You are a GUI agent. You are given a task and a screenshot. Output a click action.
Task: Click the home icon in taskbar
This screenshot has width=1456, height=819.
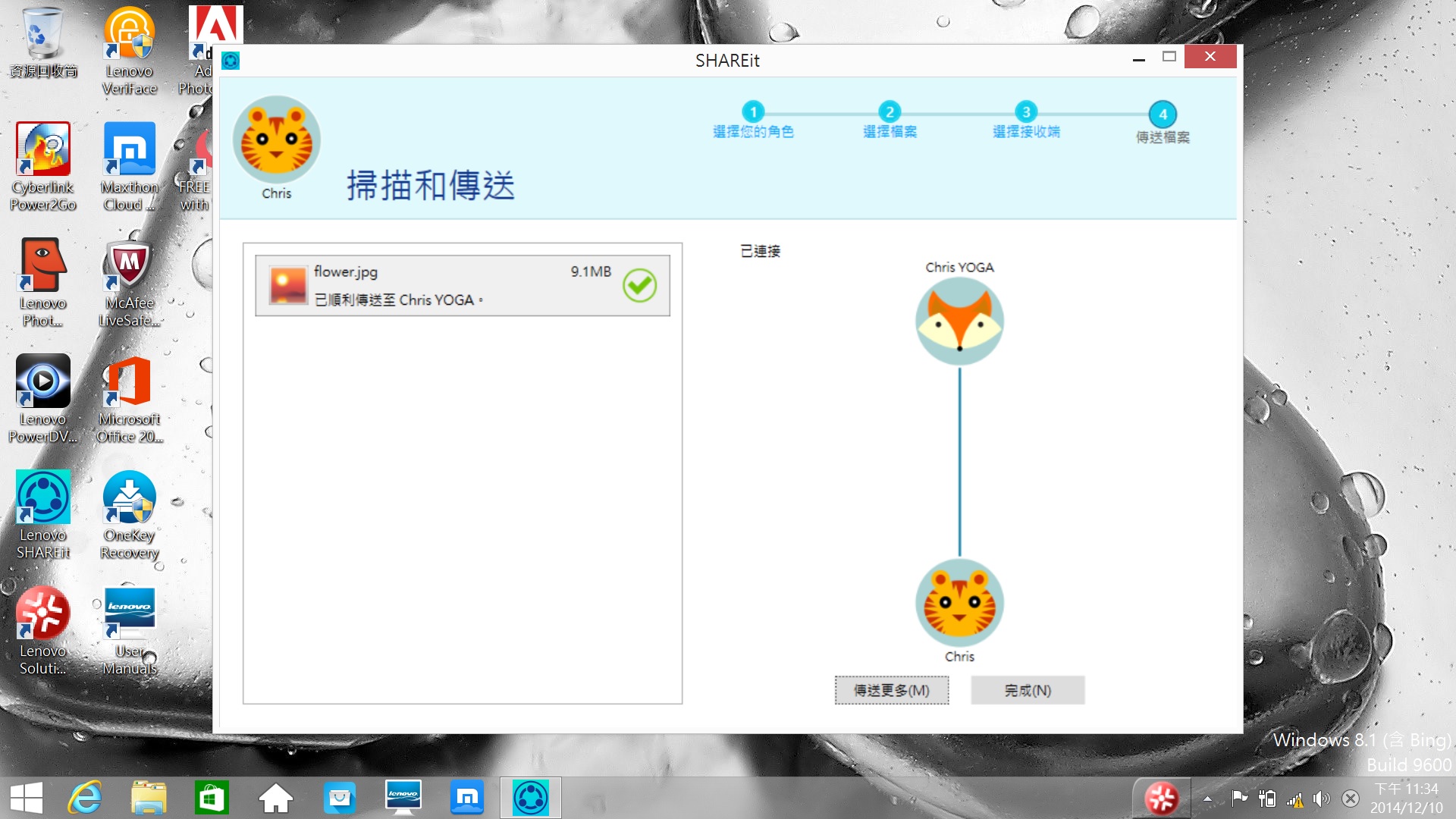[276, 798]
